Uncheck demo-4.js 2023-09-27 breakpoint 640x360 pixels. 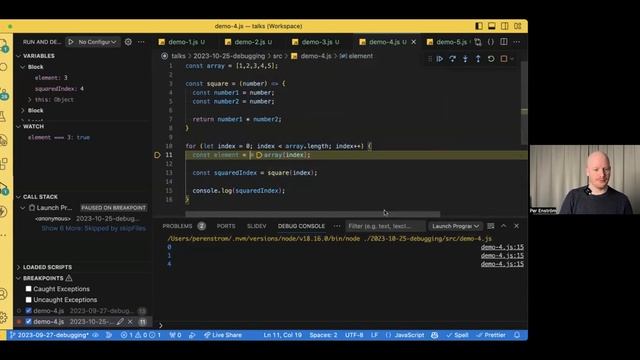pyautogui.click(x=29, y=311)
